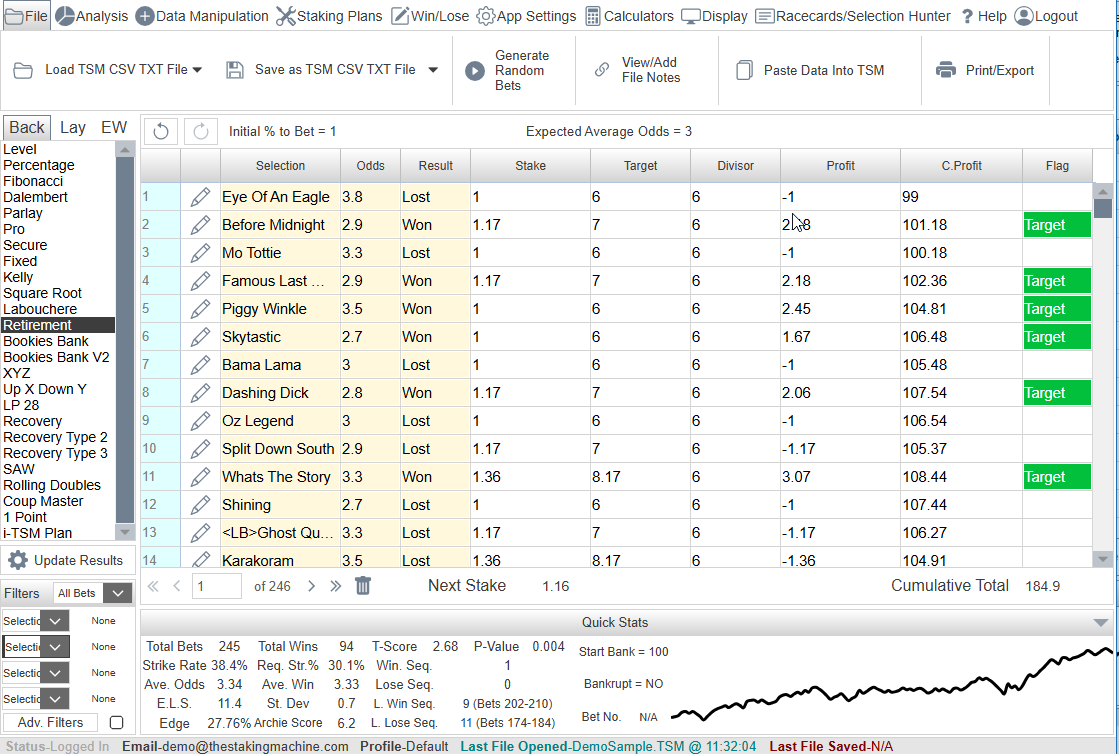Click Paste Data Into TSM icon
The height and width of the screenshot is (754, 1119).
[x=743, y=71]
